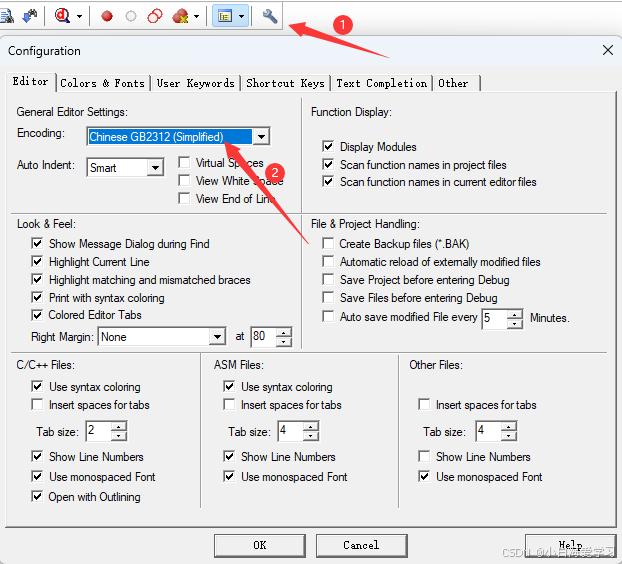Image resolution: width=622 pixels, height=564 pixels.
Task: Click the C/C++ Tab size field
Action: pyautogui.click(x=98, y=431)
